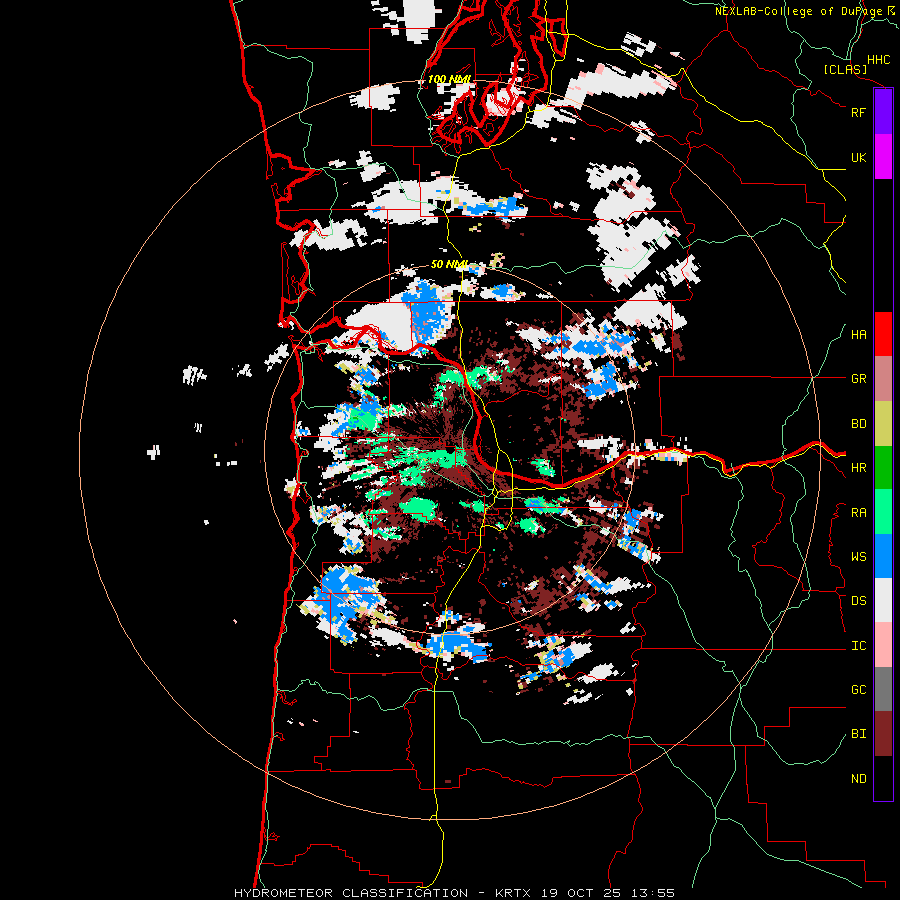Click the HR legend label

coord(858,468)
